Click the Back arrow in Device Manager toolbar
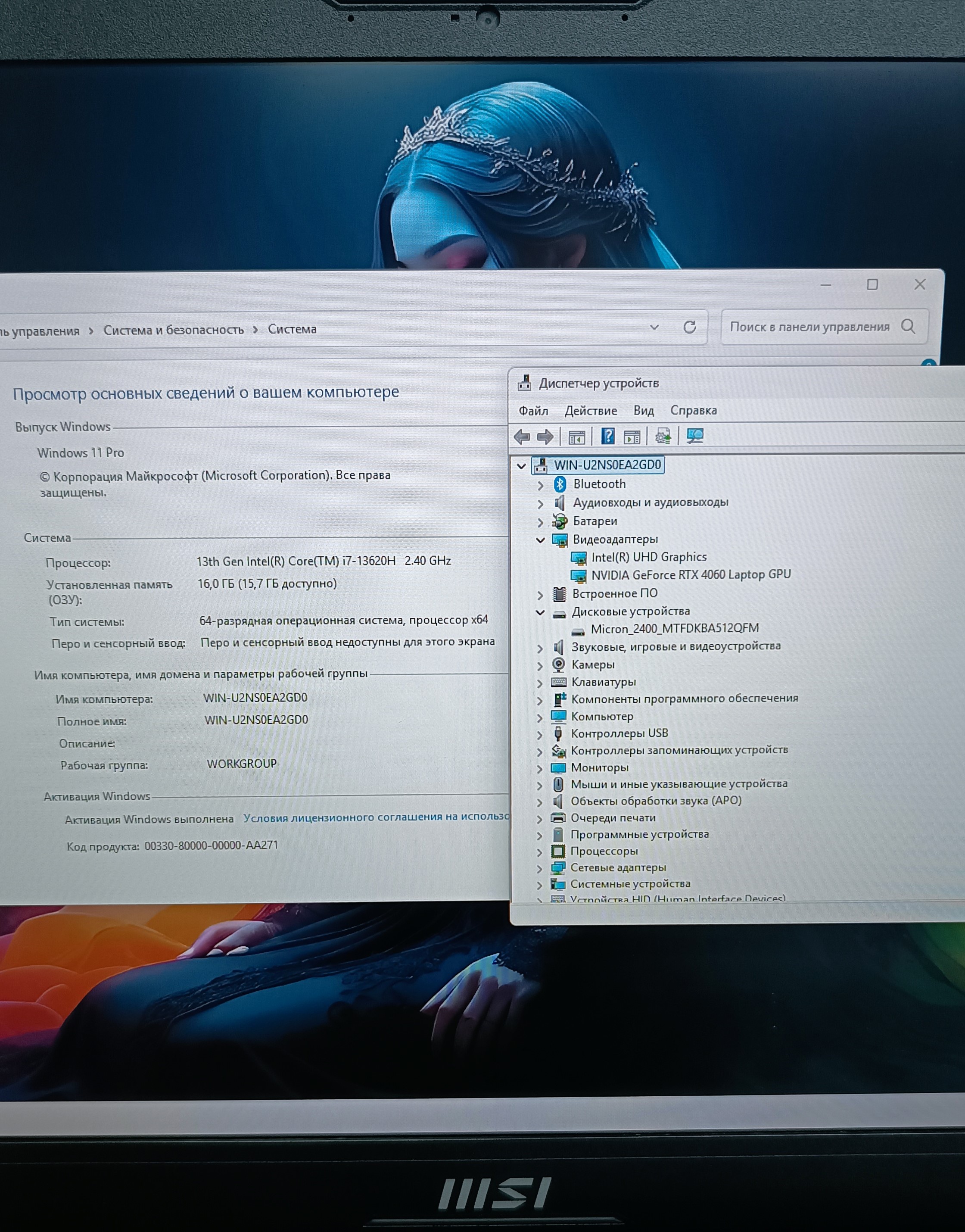 pyautogui.click(x=522, y=436)
